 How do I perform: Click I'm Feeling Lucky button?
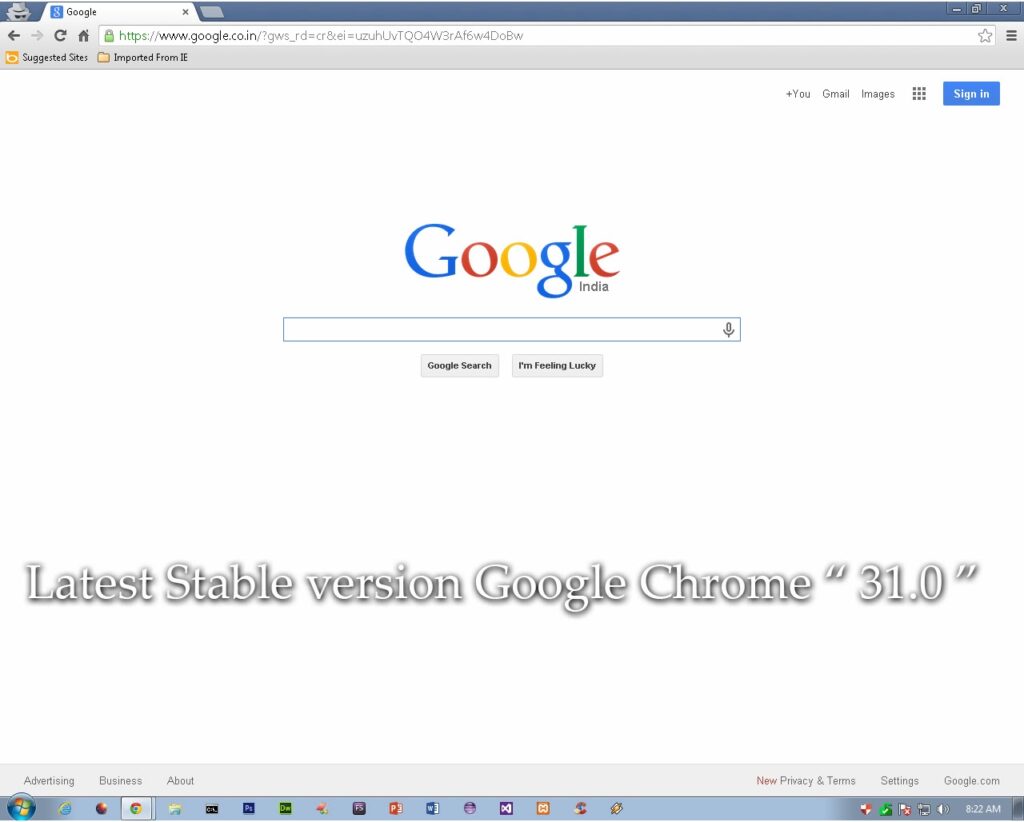(557, 366)
